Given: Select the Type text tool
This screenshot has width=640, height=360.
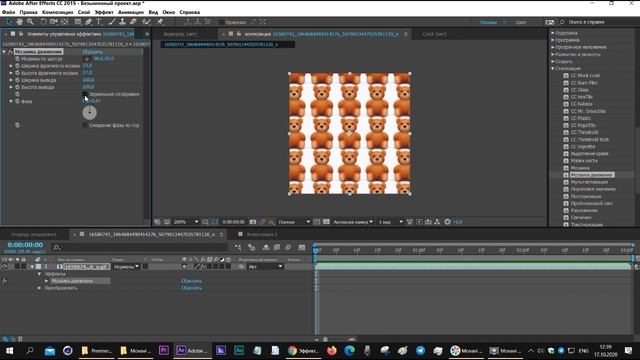Looking at the screenshot, I should pyautogui.click(x=99, y=22).
